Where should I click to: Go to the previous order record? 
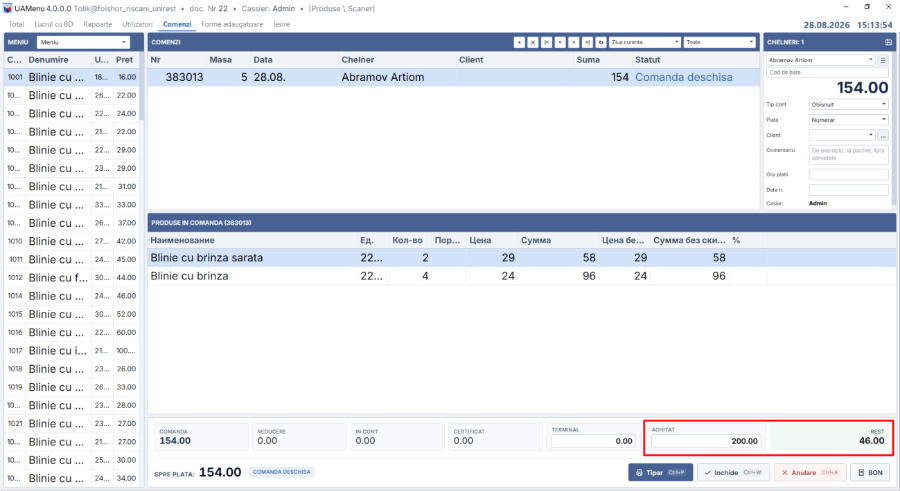(560, 42)
